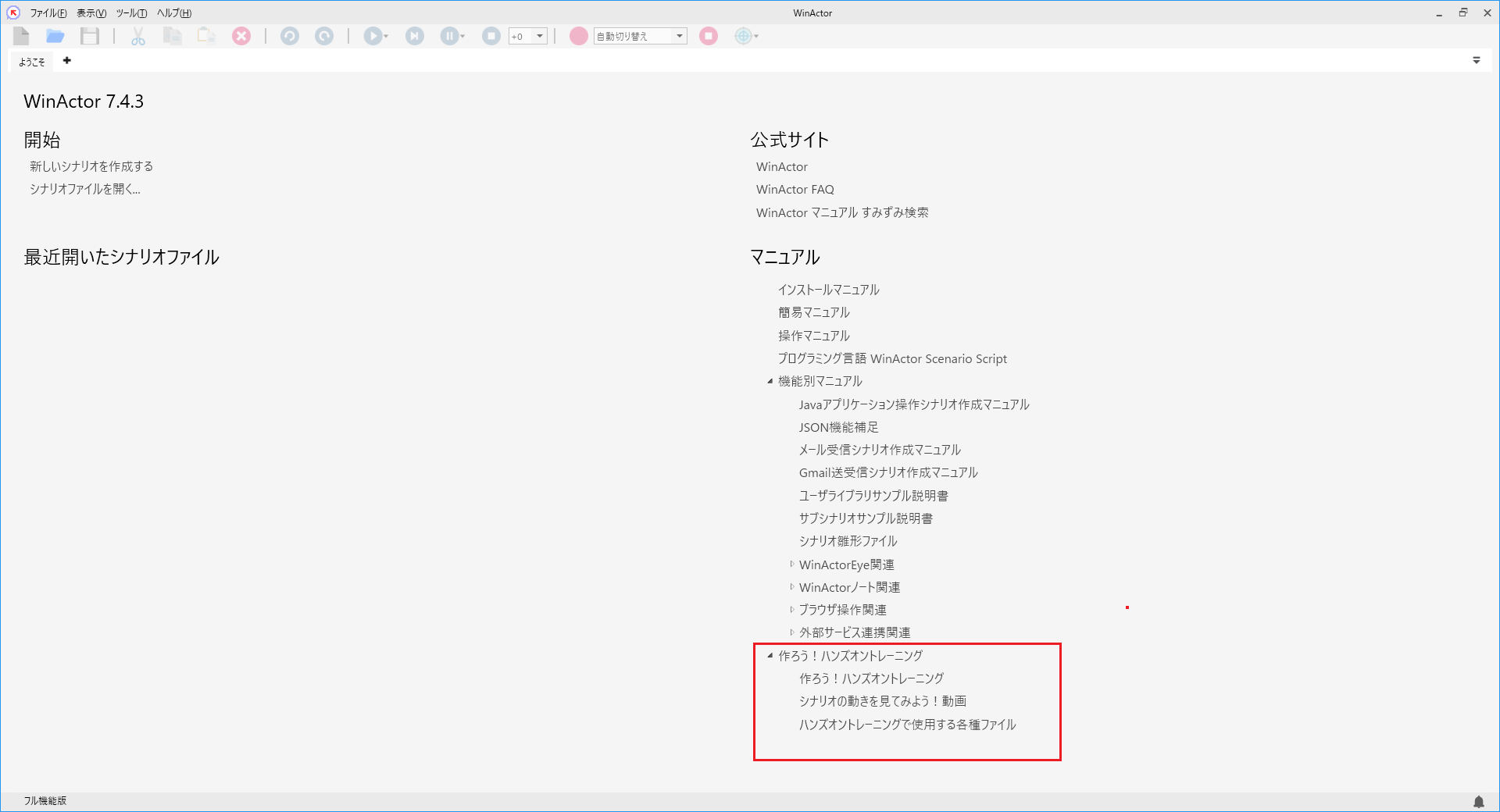Viewport: 1500px width, 812px height.
Task: Open the ツール menu
Action: [x=131, y=13]
